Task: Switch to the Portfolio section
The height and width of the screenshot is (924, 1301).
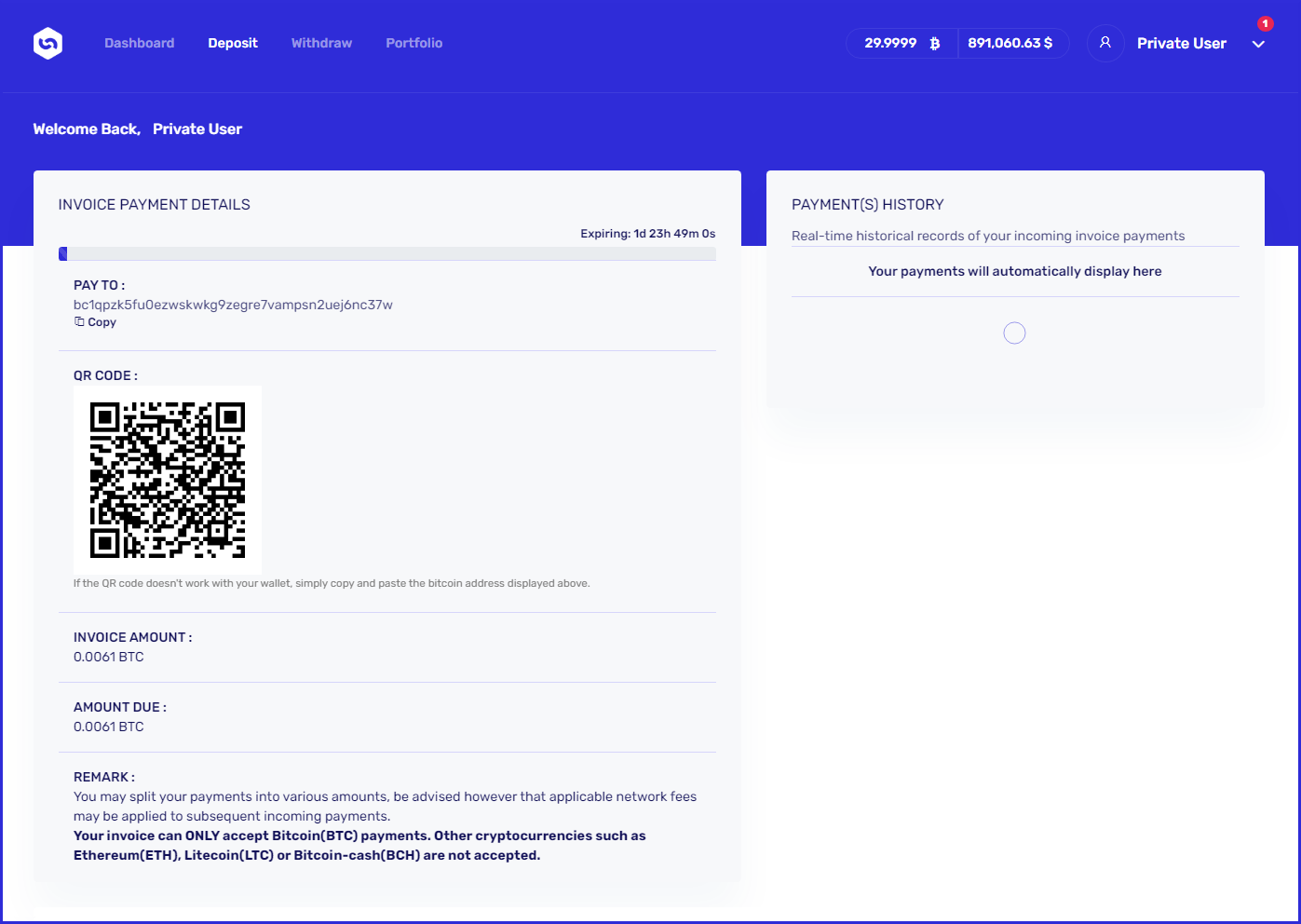Action: (414, 43)
